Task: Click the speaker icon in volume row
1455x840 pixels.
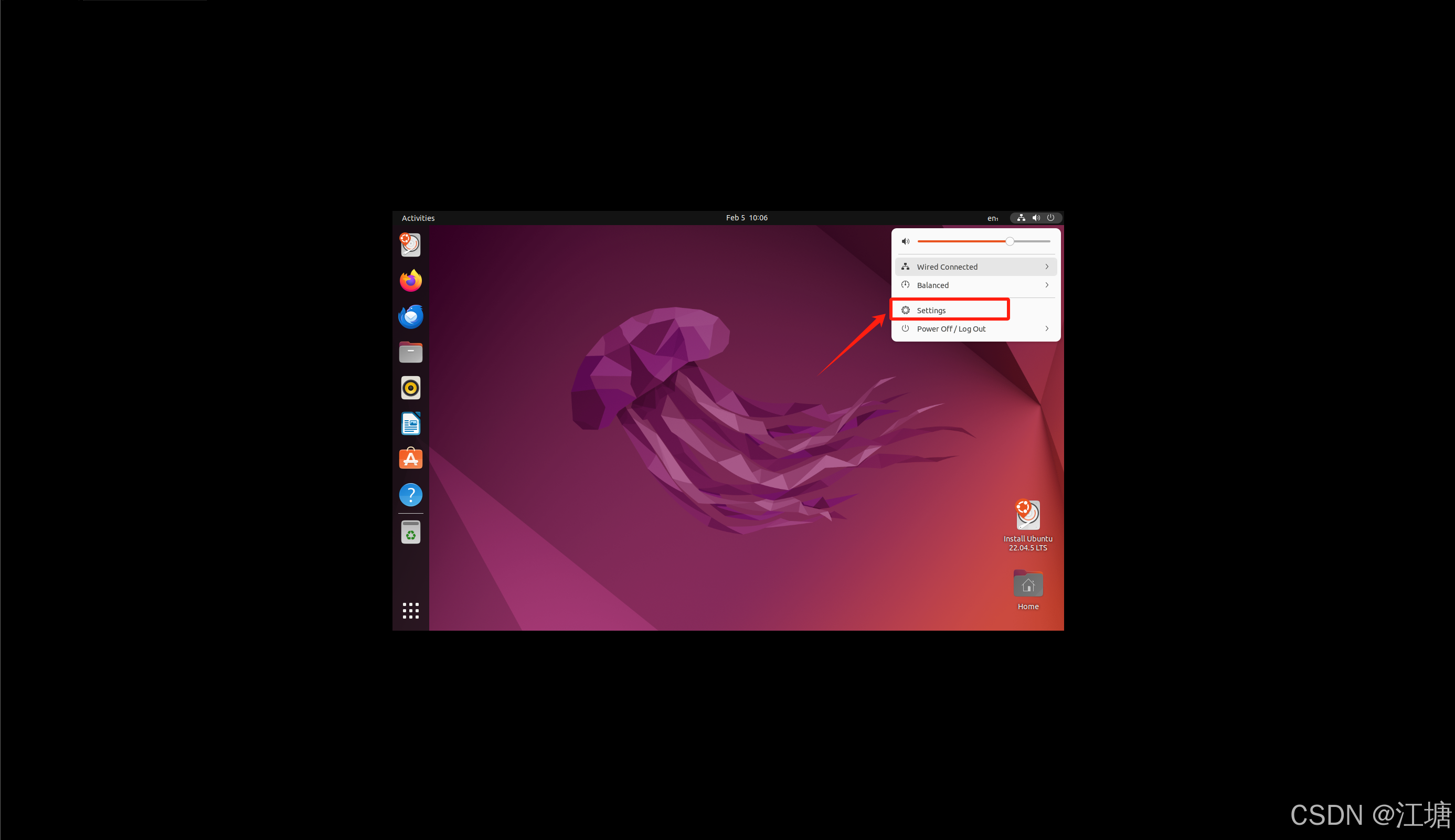Action: [906, 241]
